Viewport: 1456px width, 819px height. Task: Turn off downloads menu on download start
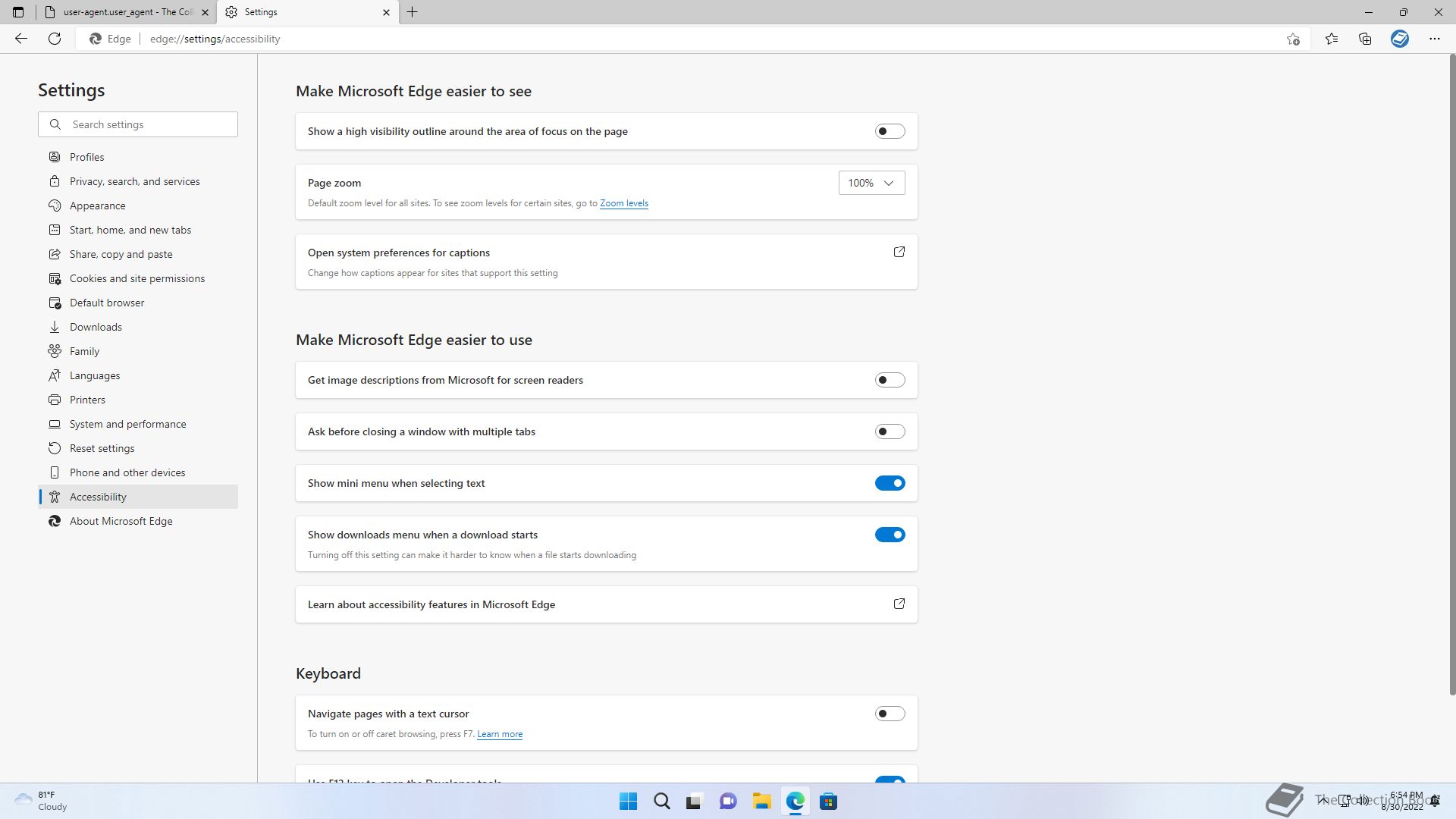click(890, 535)
